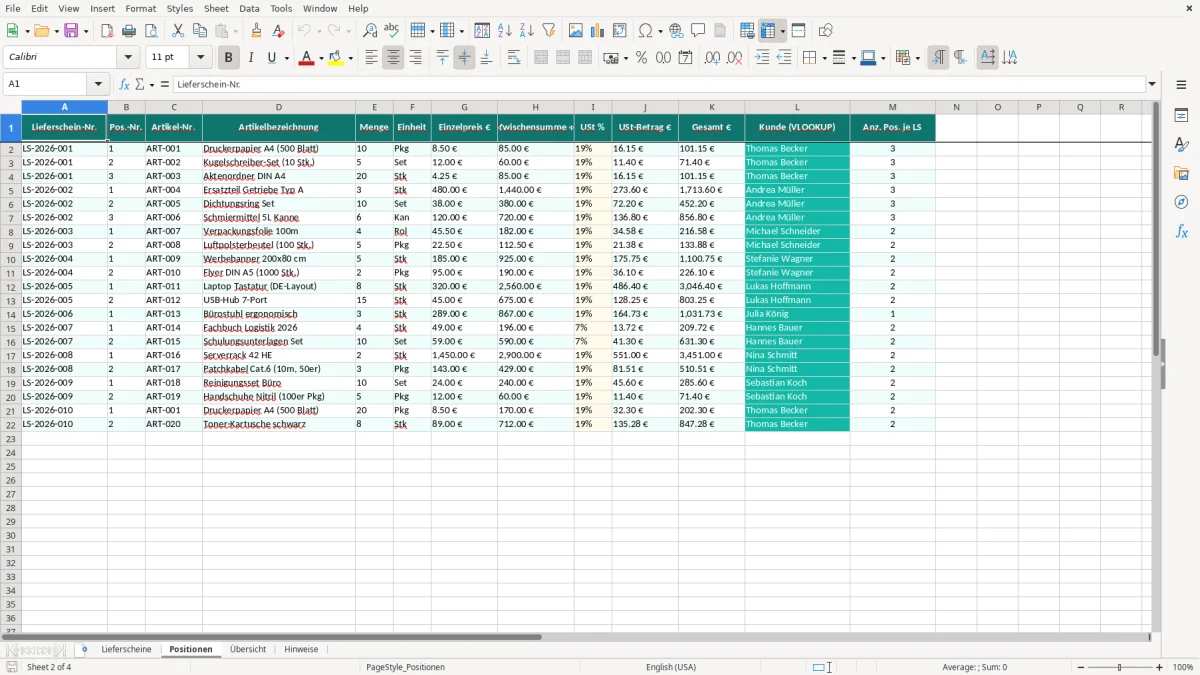Image resolution: width=1200 pixels, height=675 pixels.
Task: Increase indent icon
Action: 763,58
